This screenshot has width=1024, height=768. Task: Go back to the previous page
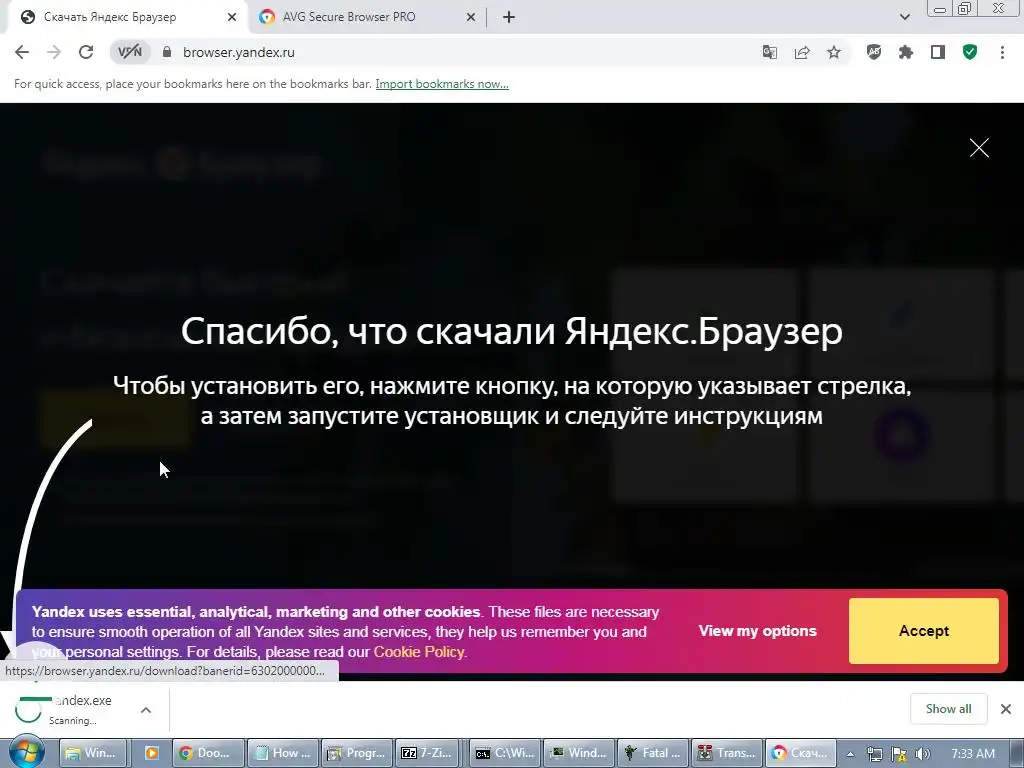point(22,52)
